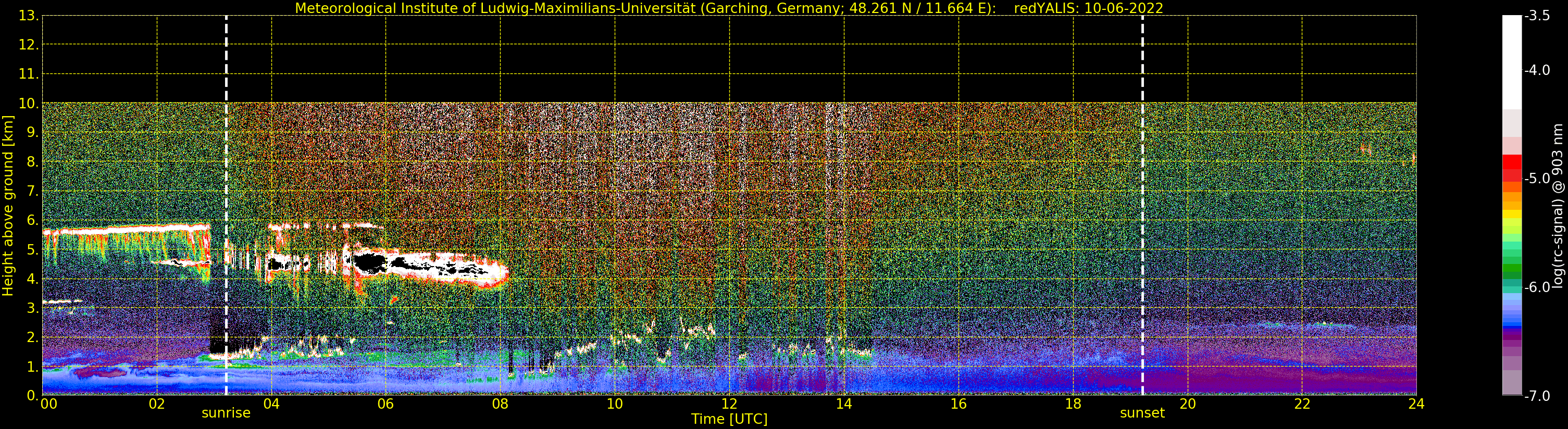Viewport: 1568px width, 429px height.
Task: Click the white dashed sunrise marker line
Action: click(227, 206)
